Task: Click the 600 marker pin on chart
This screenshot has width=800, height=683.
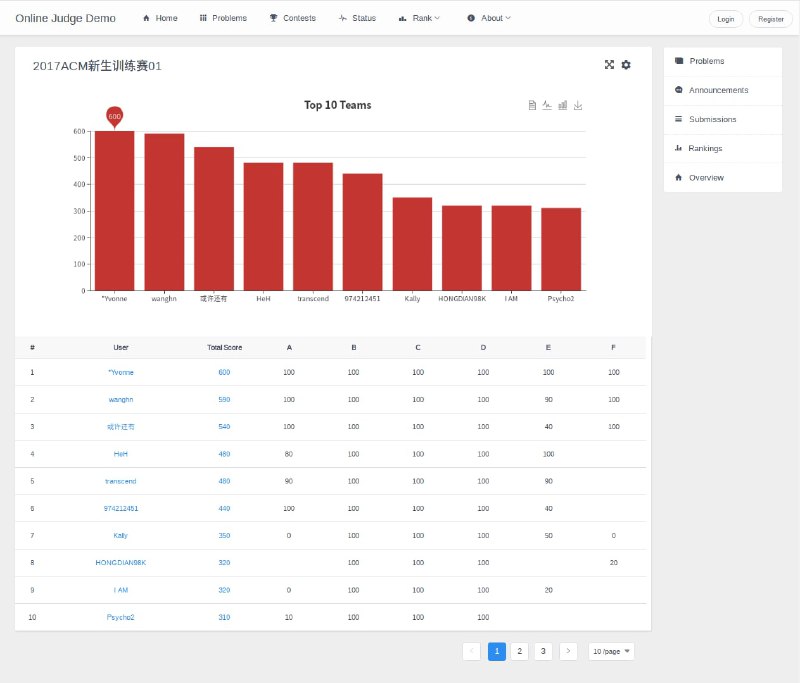Action: click(x=114, y=117)
